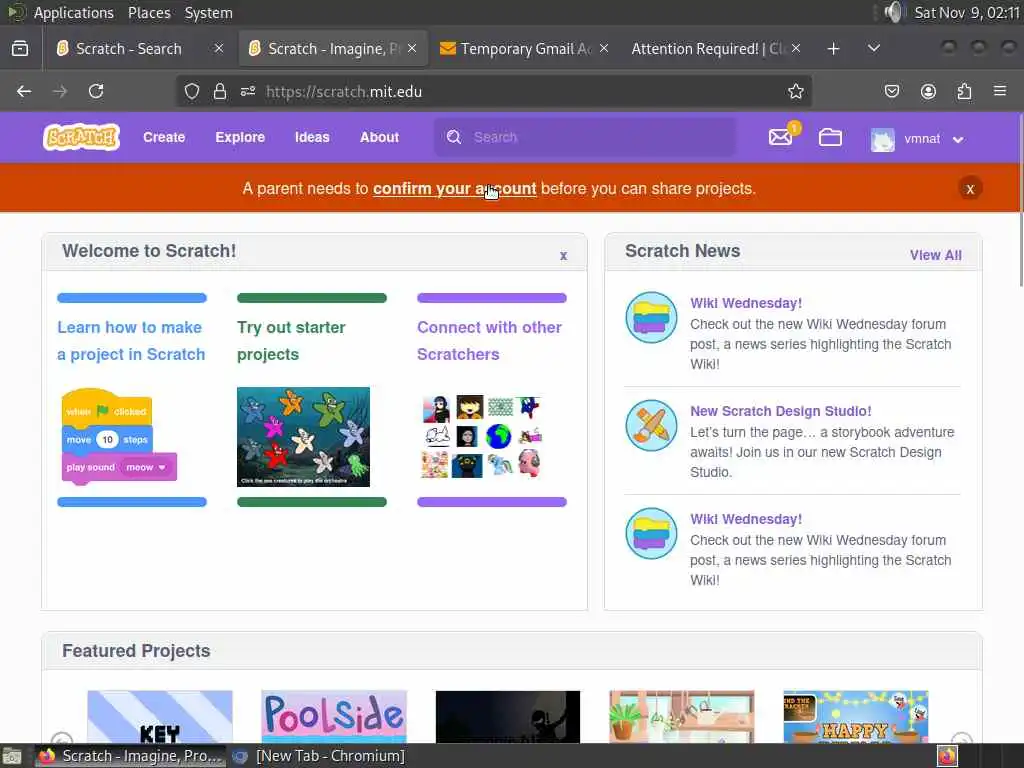Click the site security padlock icon
Image resolution: width=1024 pixels, height=768 pixels.
point(220,91)
